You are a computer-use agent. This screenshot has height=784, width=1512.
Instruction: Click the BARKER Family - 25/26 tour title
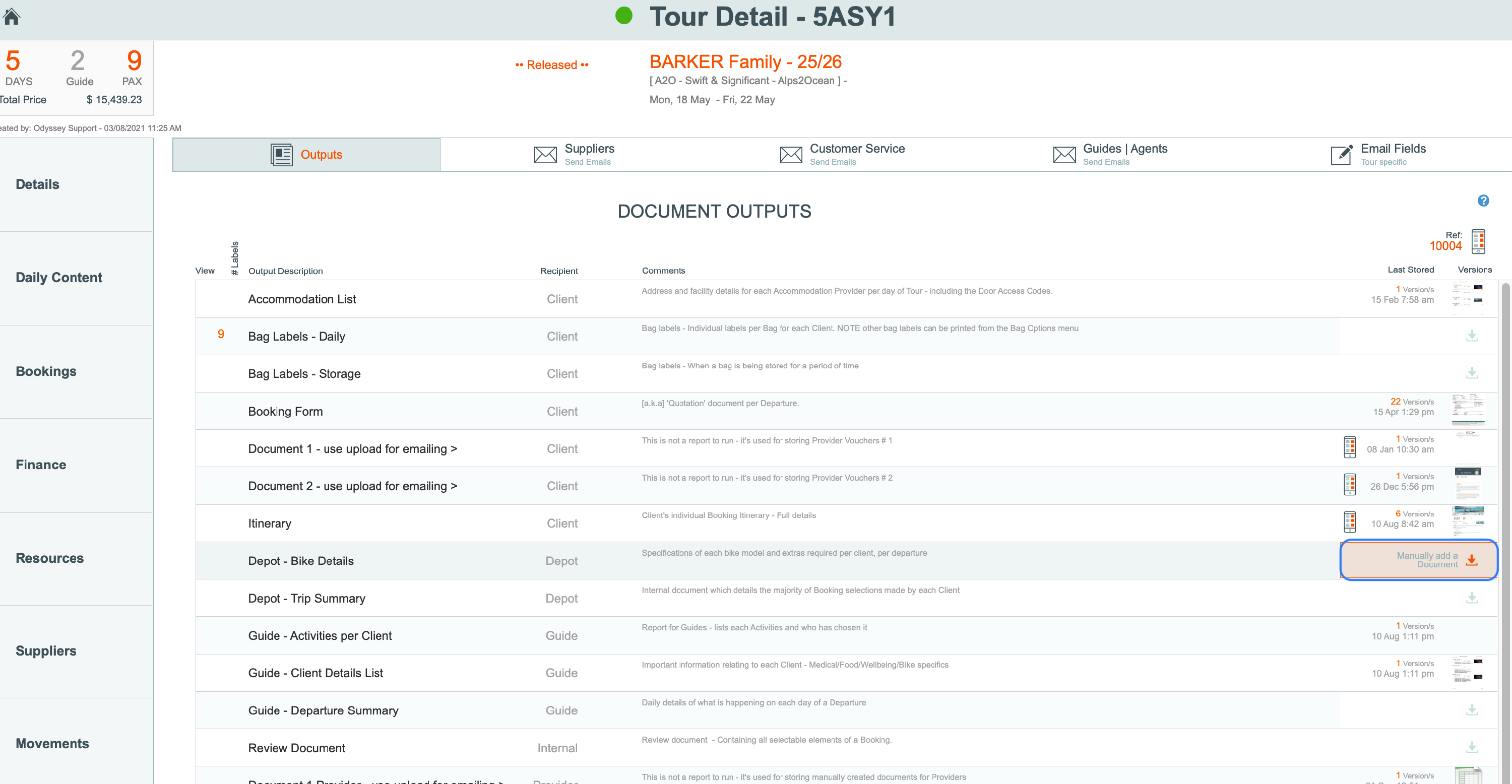tap(745, 61)
